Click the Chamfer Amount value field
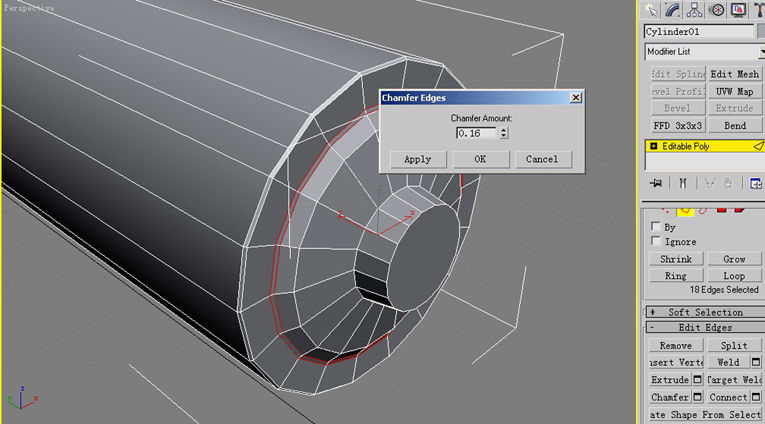 [477, 133]
